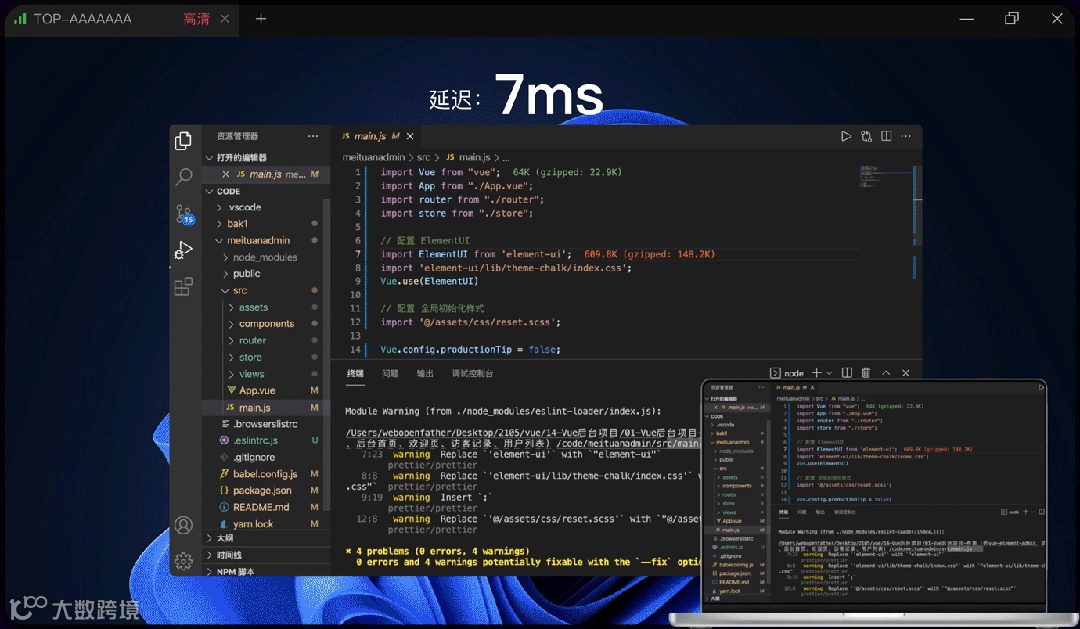Open the Explorer files icon in activity bar
This screenshot has width=1080, height=629.
[x=183, y=141]
